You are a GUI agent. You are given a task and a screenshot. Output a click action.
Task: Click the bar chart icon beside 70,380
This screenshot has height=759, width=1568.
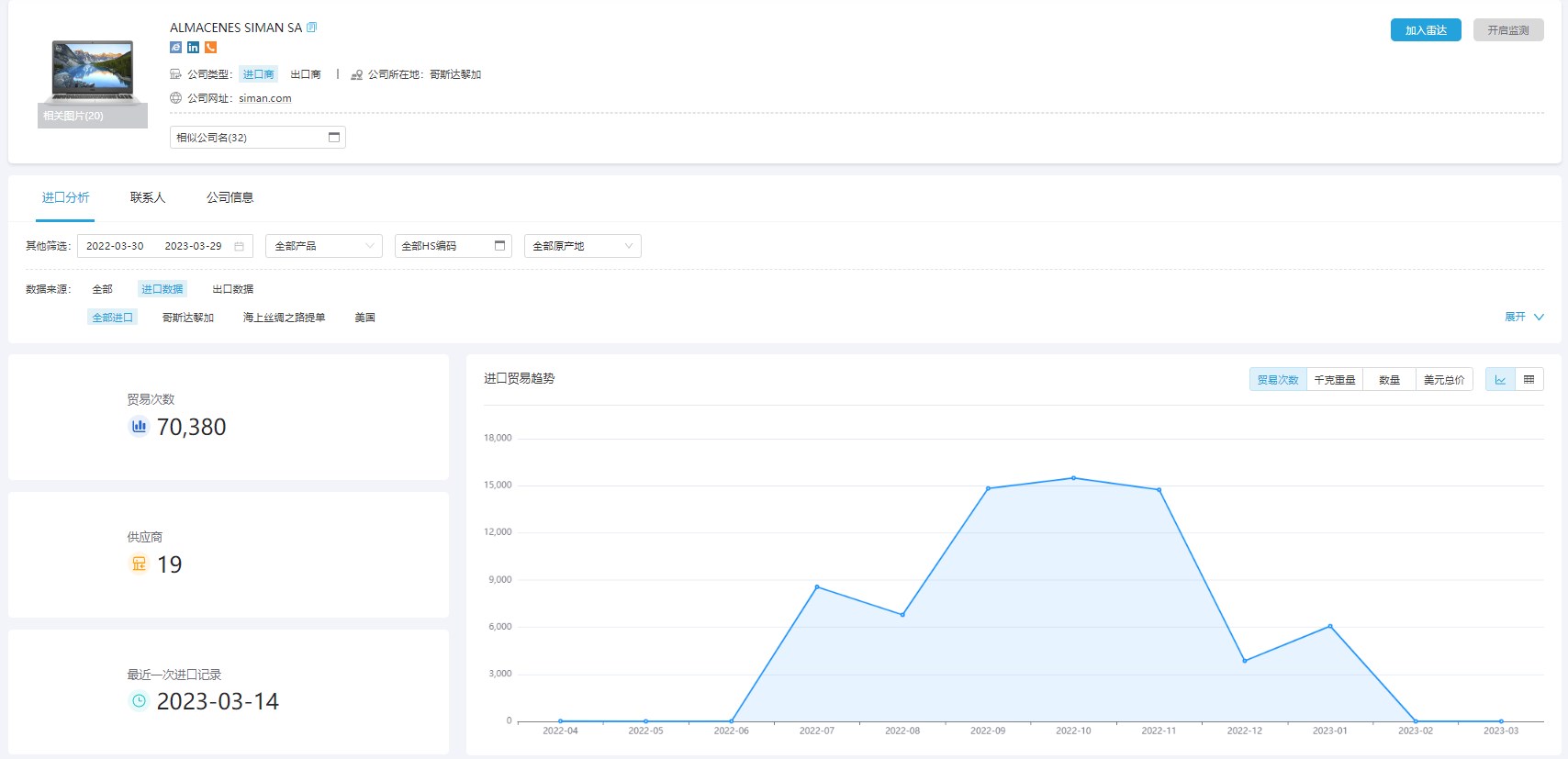[139, 426]
